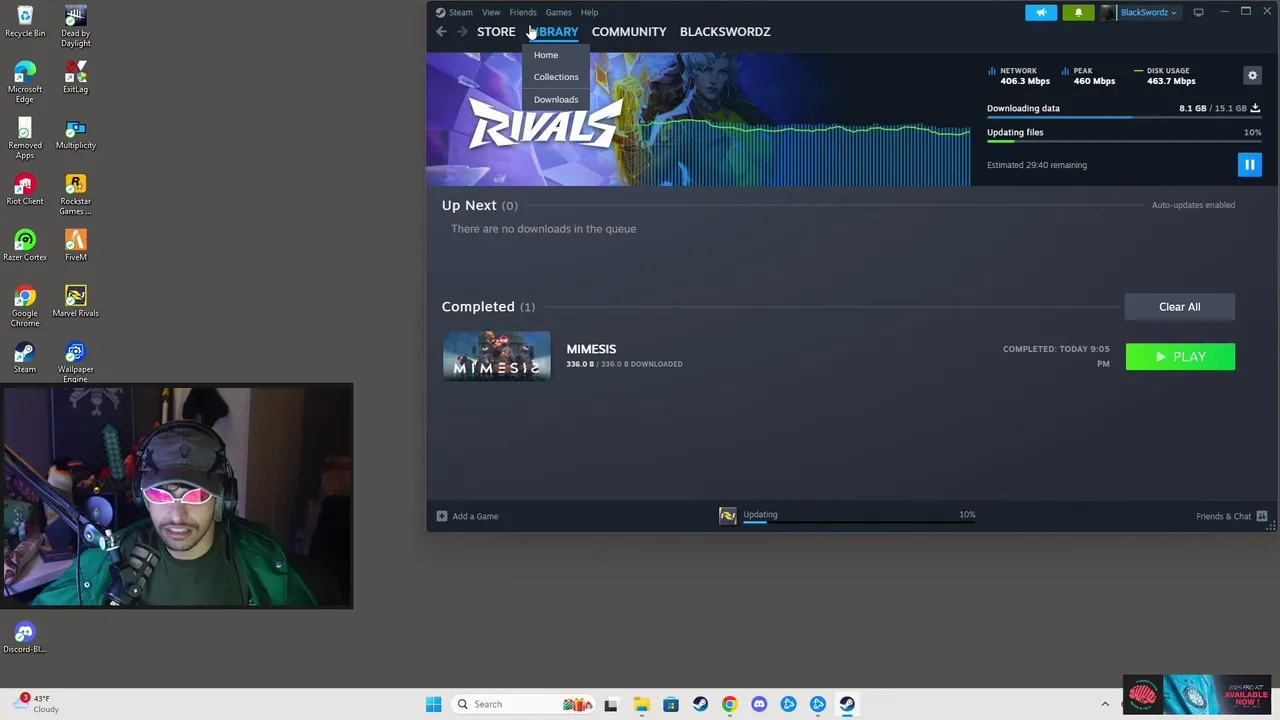Click Add a Game

tap(467, 516)
